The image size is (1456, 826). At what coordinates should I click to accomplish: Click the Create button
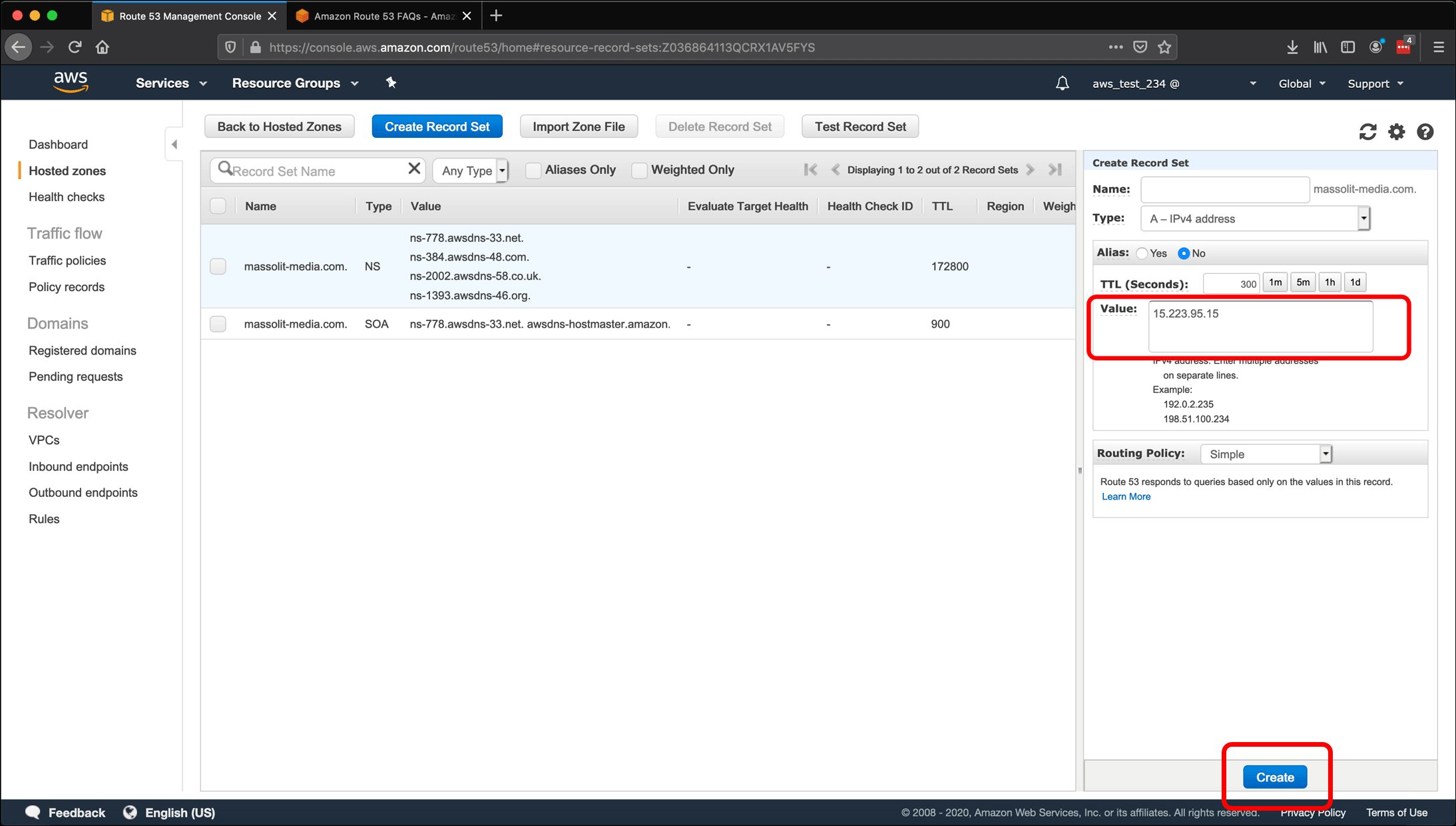pos(1275,777)
